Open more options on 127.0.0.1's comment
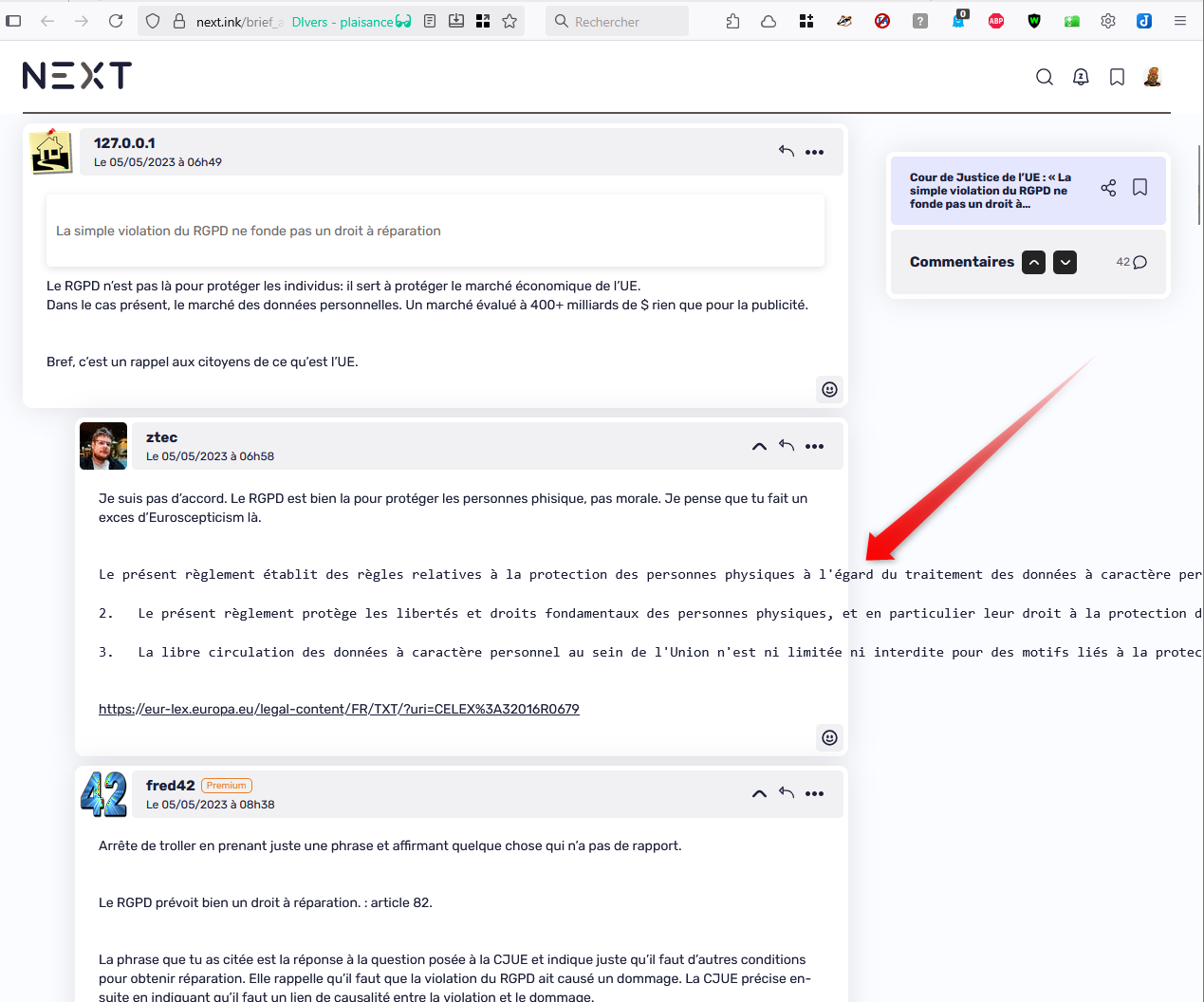1204x1002 pixels. (x=814, y=152)
